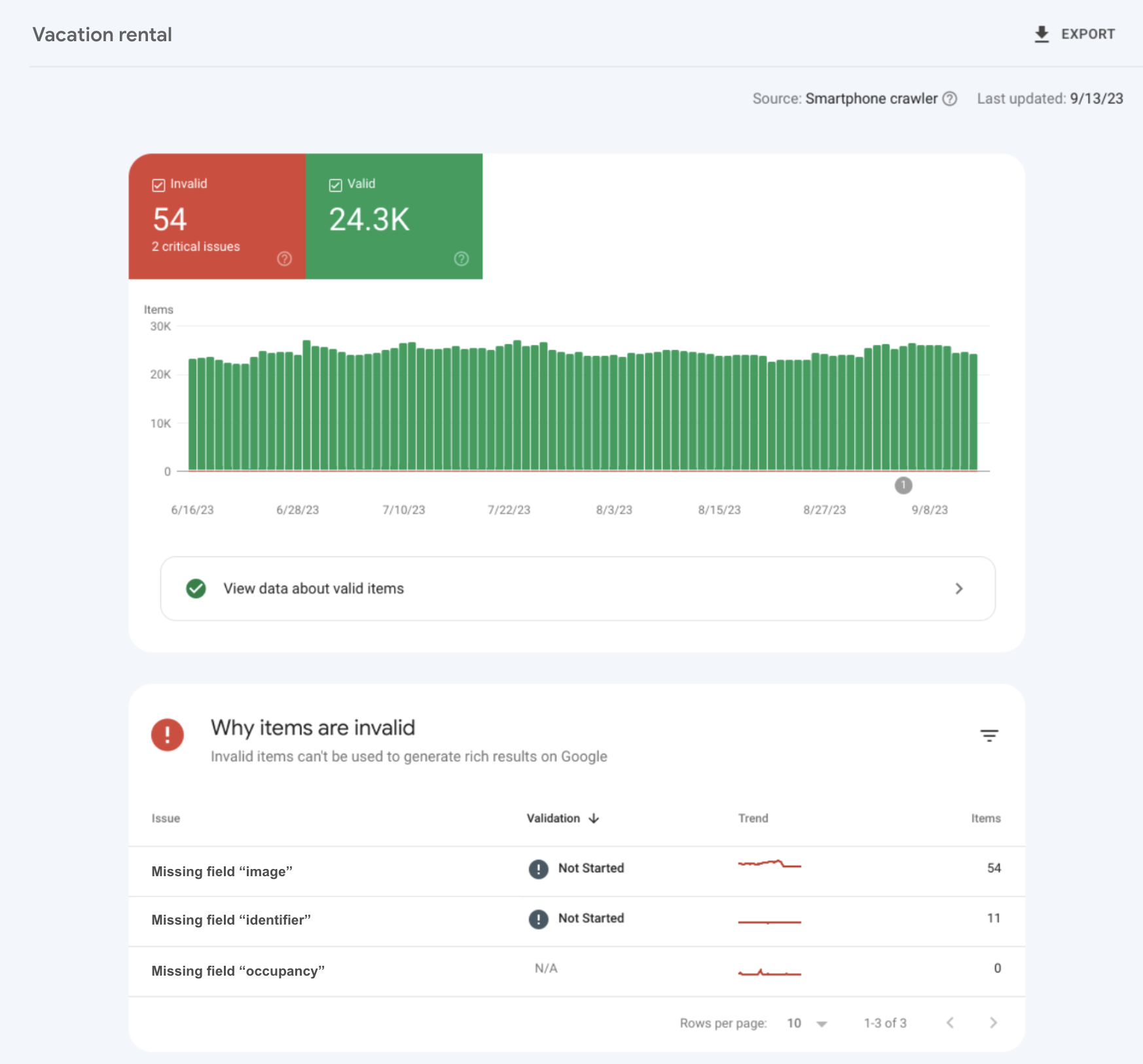Click the numbered marker on the chart
Screen dimensions: 1143x1064
coord(904,486)
